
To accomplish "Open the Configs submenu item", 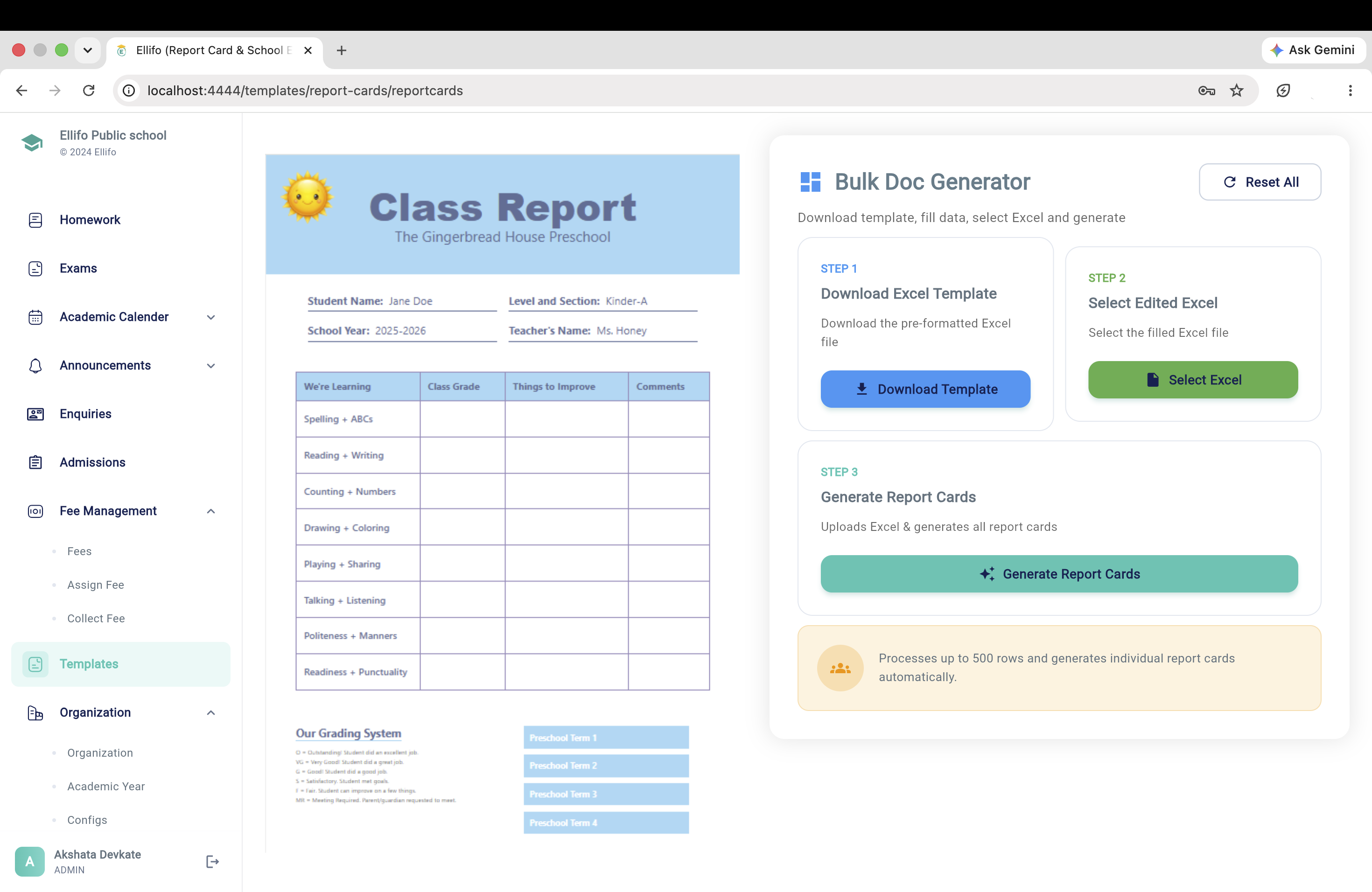I will (87, 820).
